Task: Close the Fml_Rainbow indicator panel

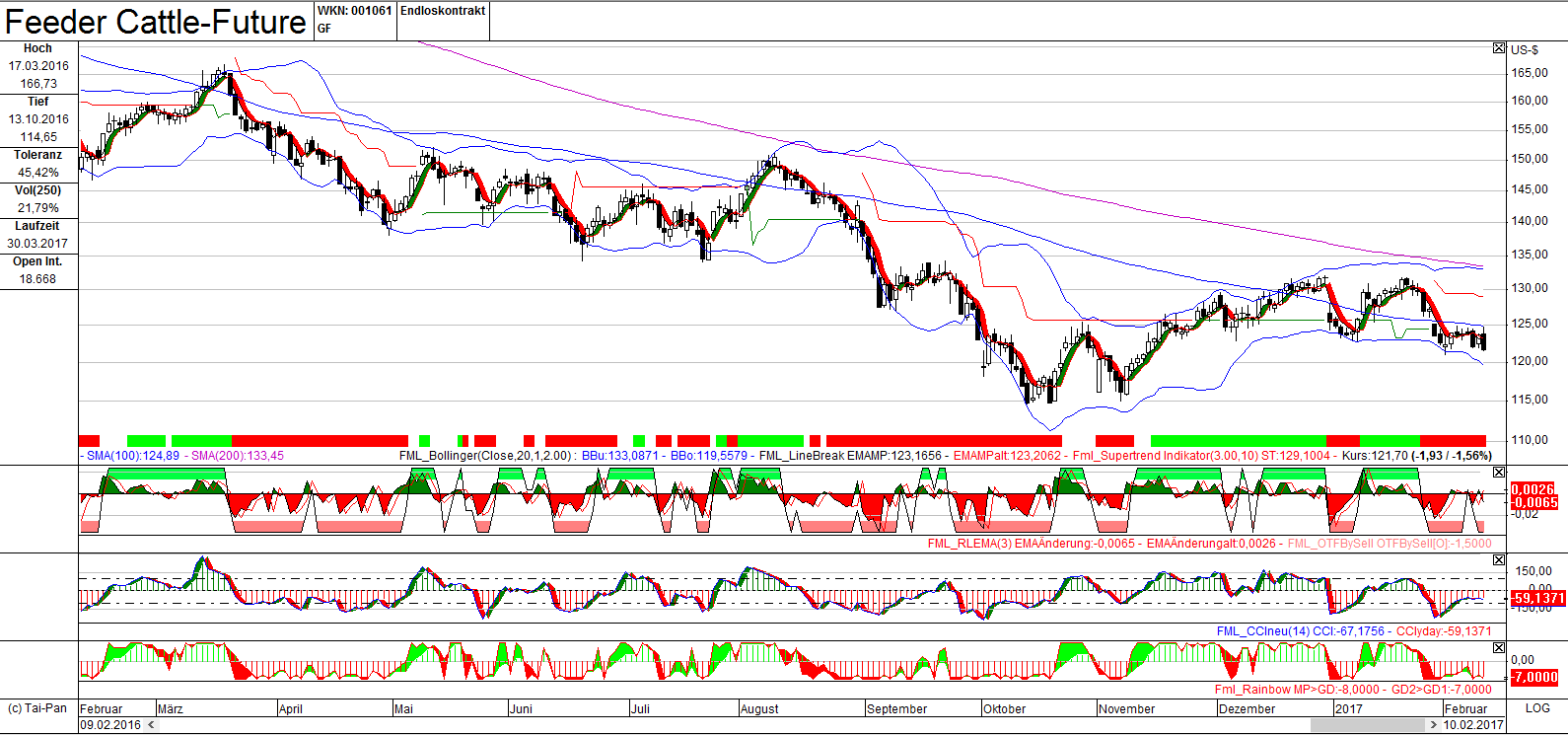Action: [x=1499, y=648]
